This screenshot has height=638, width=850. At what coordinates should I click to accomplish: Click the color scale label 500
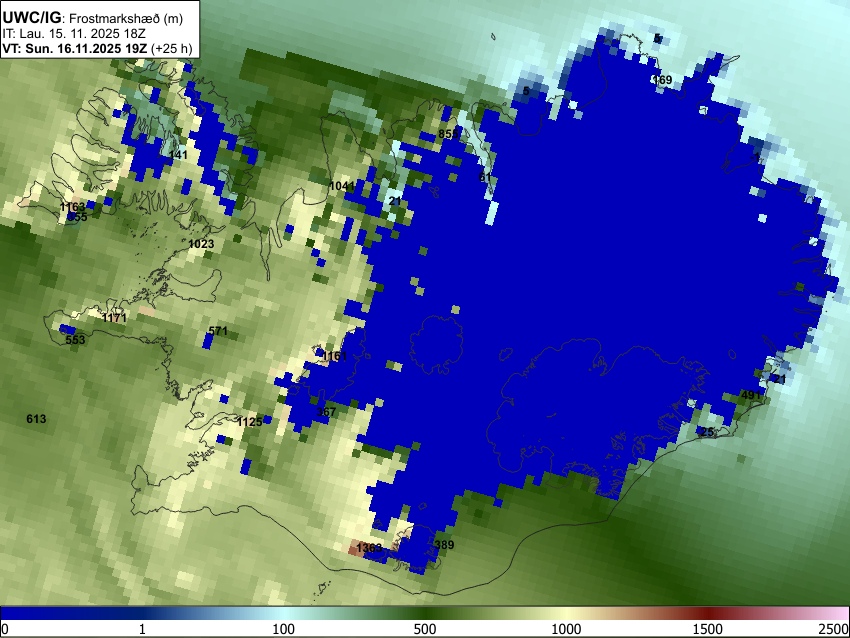[424, 629]
